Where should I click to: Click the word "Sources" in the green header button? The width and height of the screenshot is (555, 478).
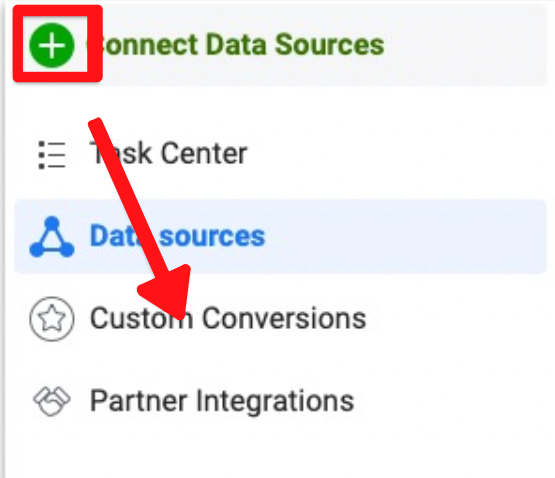(x=330, y=45)
